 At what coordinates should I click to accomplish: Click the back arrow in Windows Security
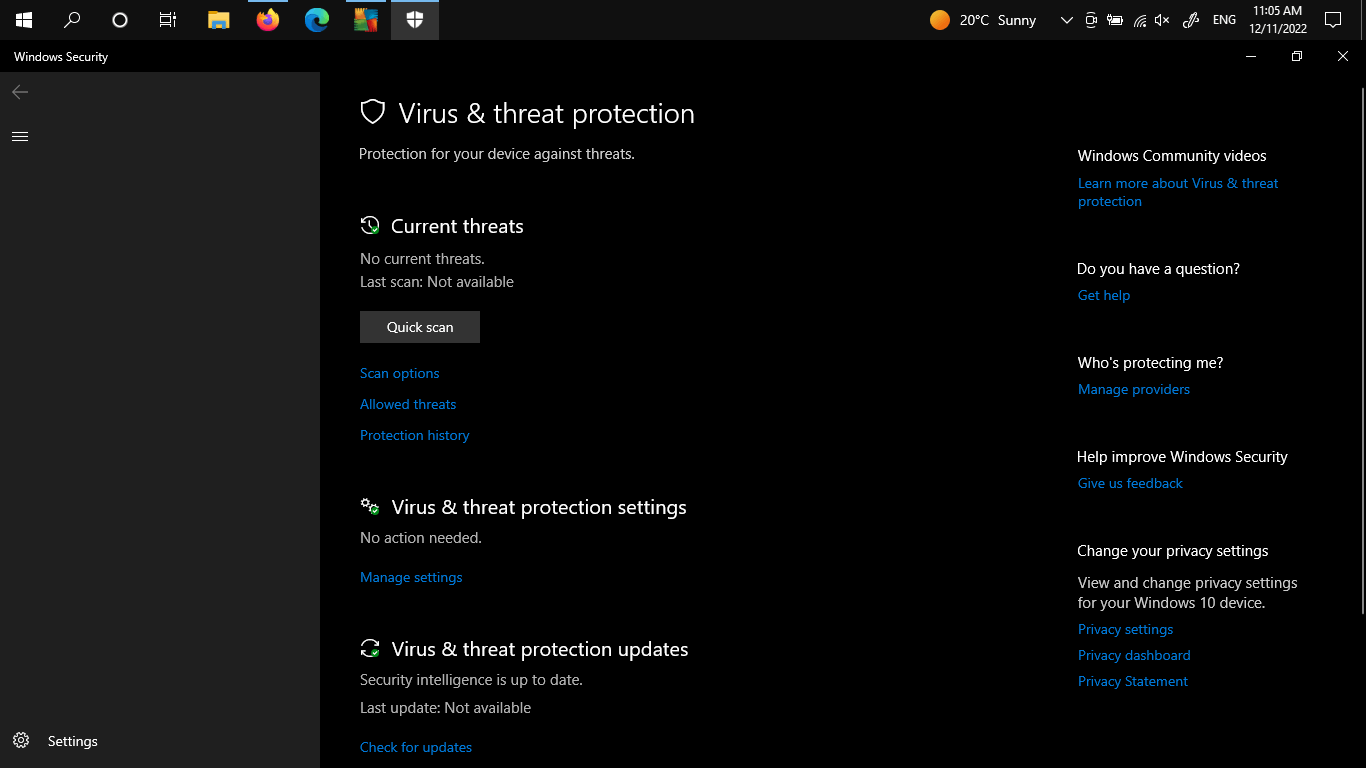tap(20, 92)
